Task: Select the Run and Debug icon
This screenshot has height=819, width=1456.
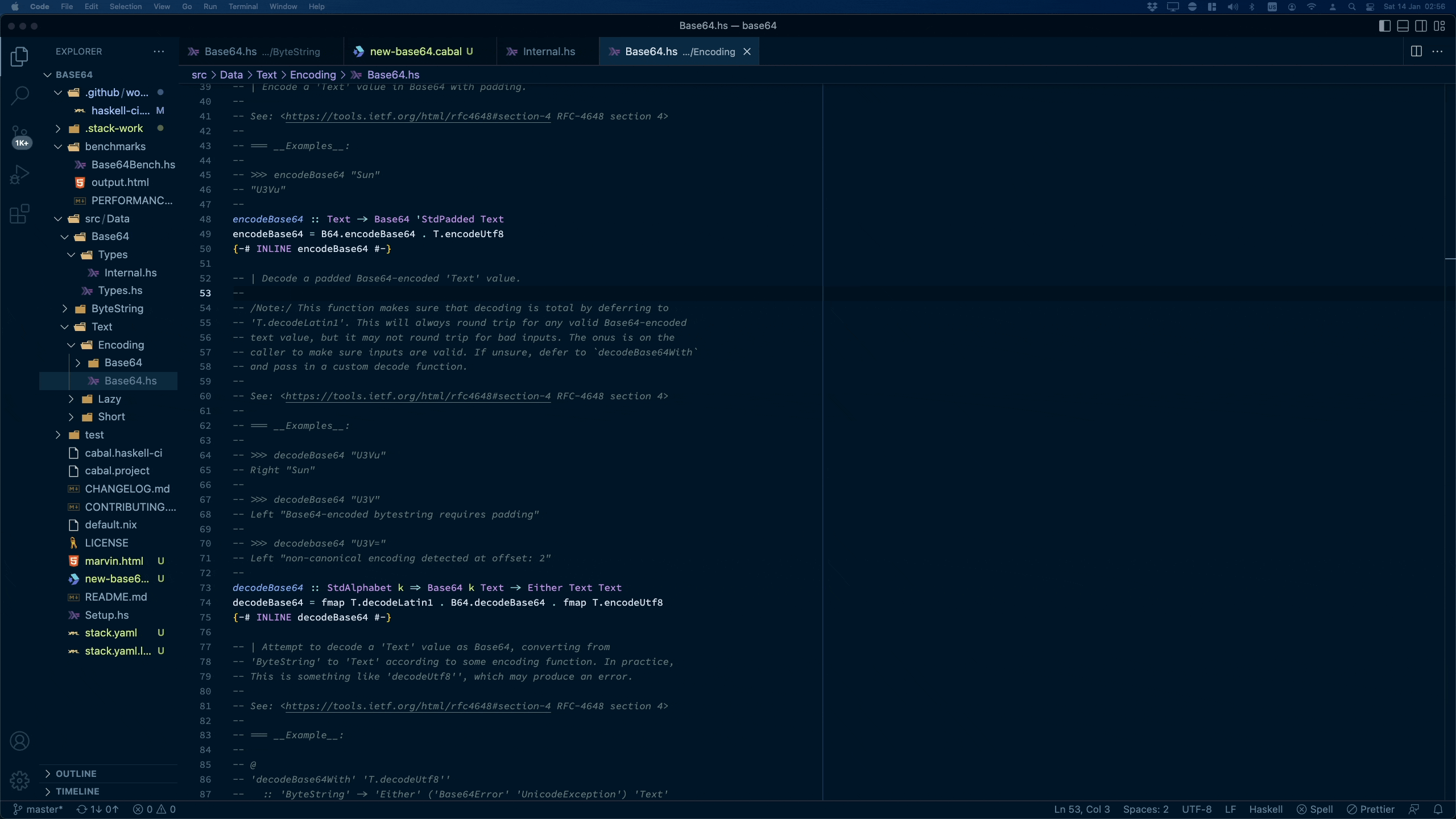Action: 20,175
